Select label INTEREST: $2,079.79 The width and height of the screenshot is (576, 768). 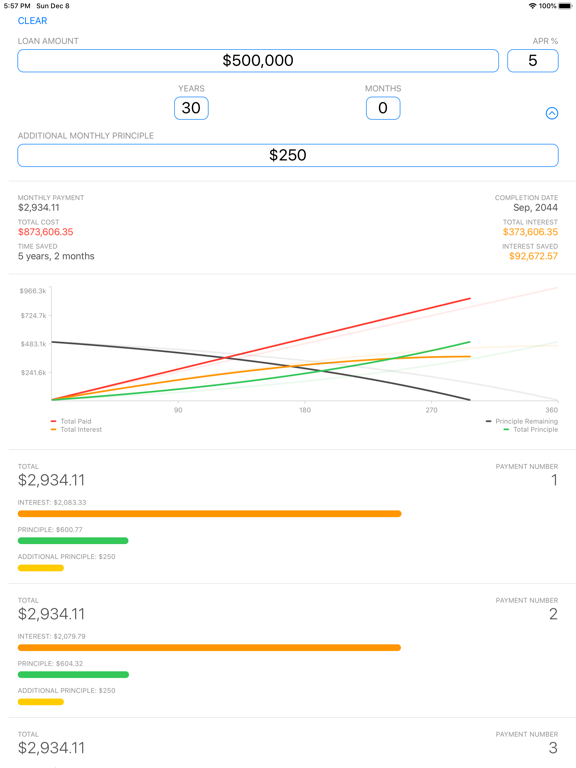coord(51,636)
